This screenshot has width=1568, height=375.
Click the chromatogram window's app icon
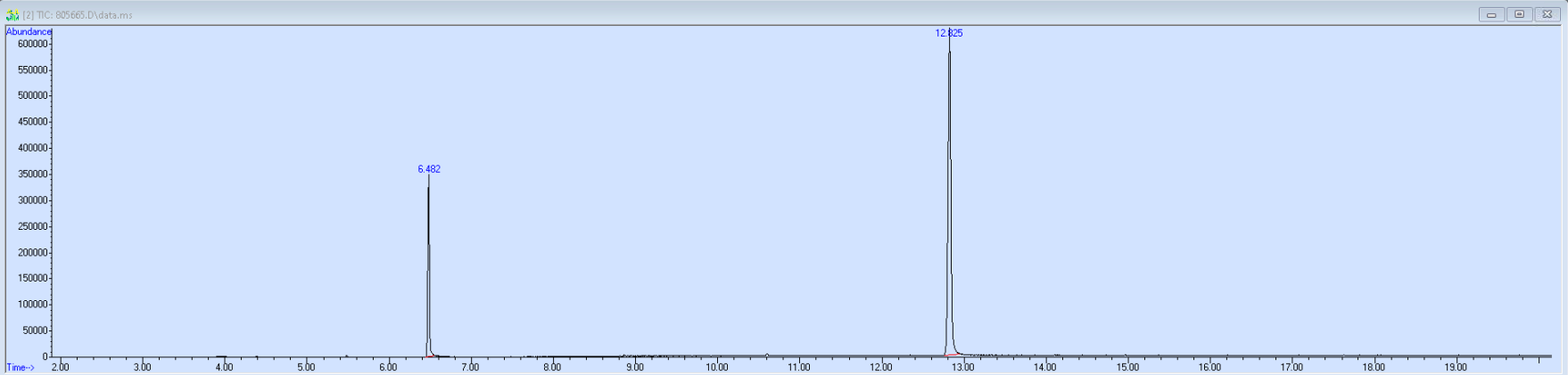[12, 15]
